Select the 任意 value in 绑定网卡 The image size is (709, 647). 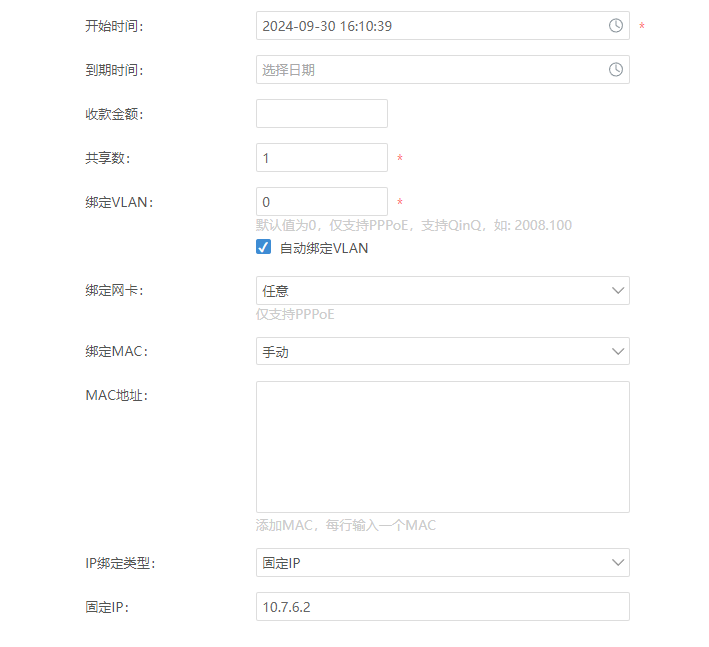(275, 291)
